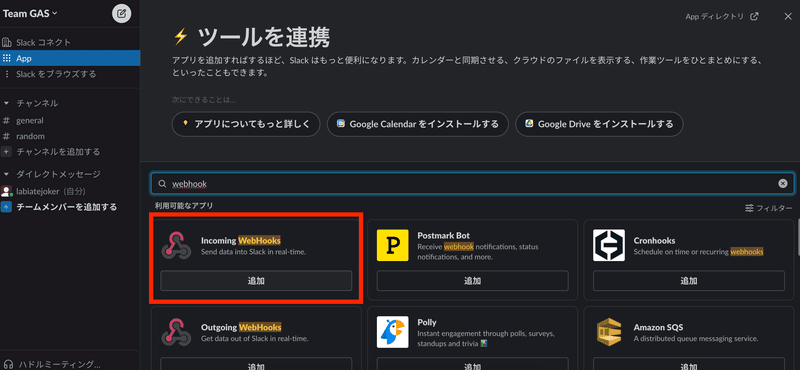Click the three-dot browse icon
The height and width of the screenshot is (370, 800).
6,74
